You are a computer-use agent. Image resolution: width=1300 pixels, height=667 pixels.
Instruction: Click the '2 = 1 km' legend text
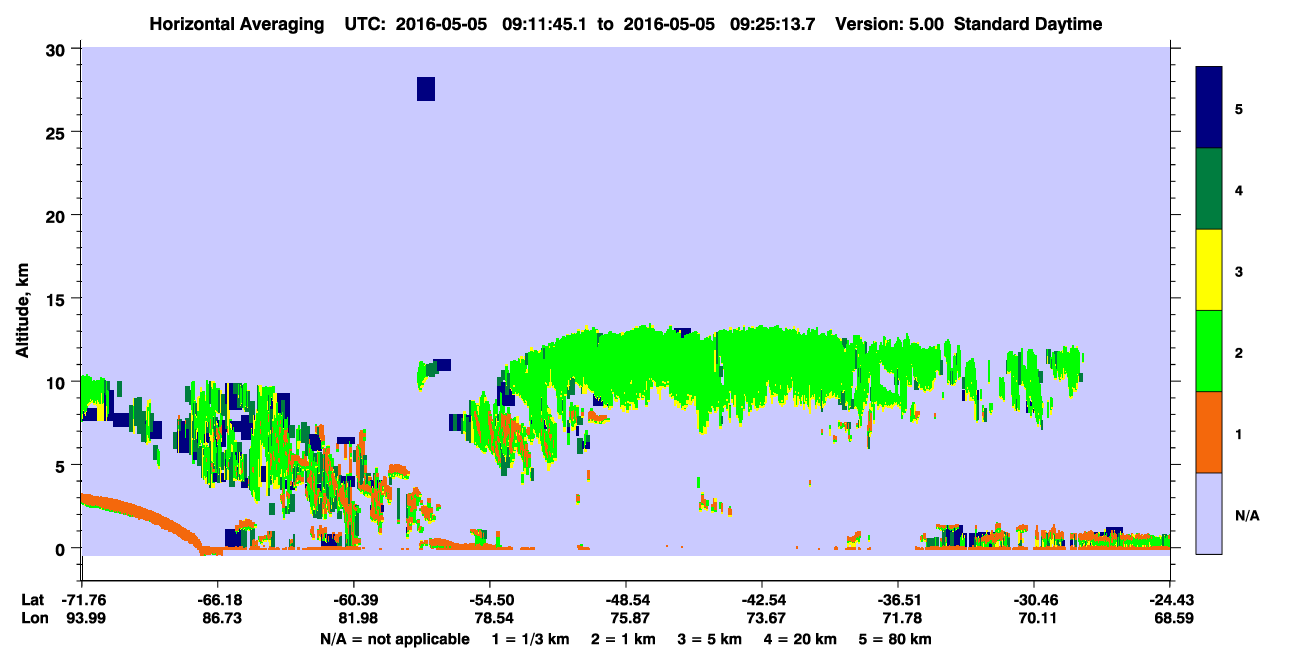point(623,639)
